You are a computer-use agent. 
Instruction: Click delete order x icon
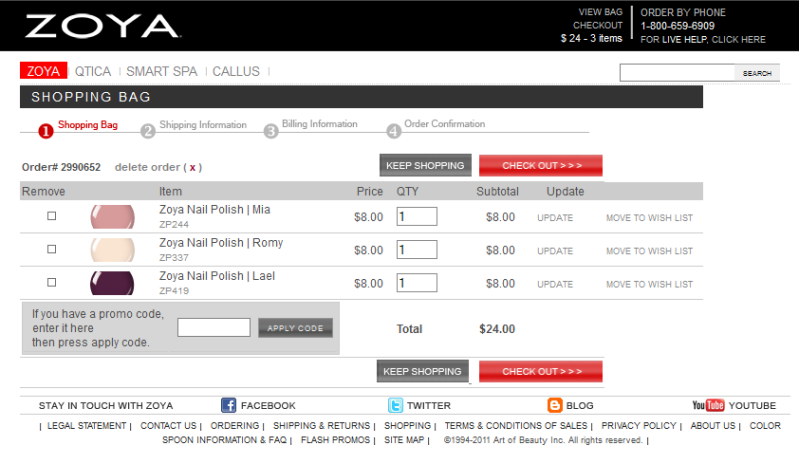193,167
